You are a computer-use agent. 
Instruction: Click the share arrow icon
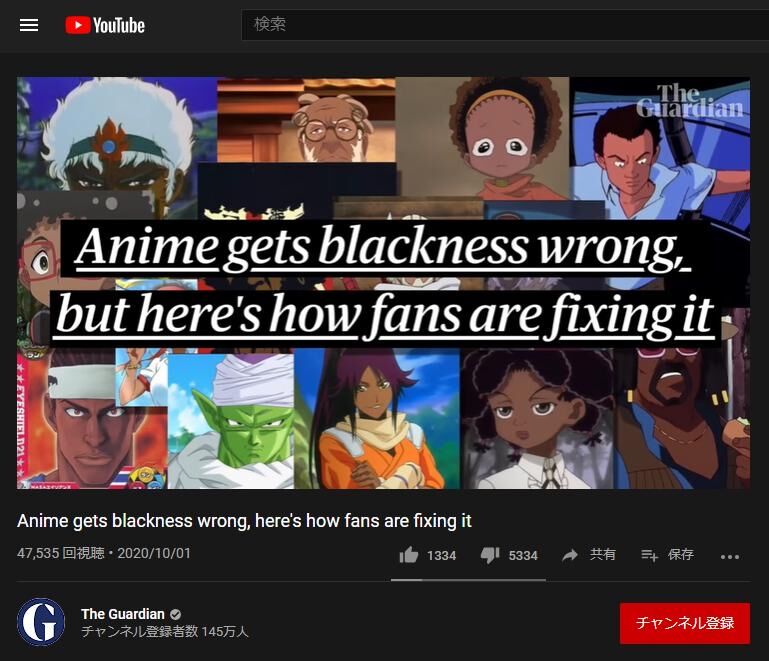pyautogui.click(x=570, y=555)
